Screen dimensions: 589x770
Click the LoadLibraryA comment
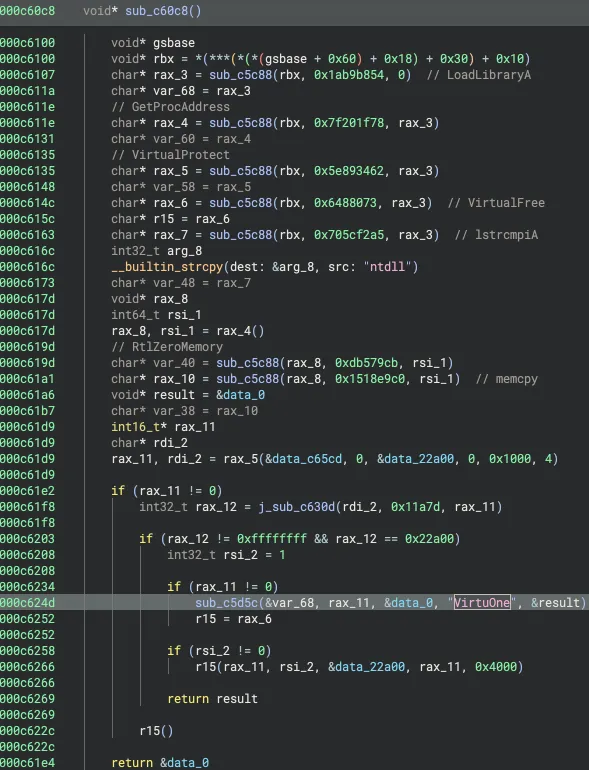[x=478, y=75]
